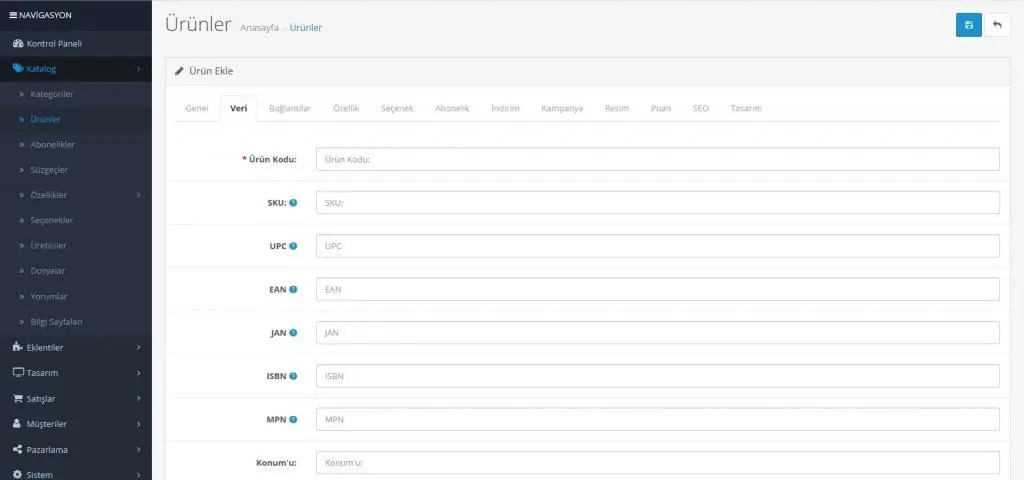Open the Kampanya tab
Screen dimensions: 1024x480
[562, 108]
